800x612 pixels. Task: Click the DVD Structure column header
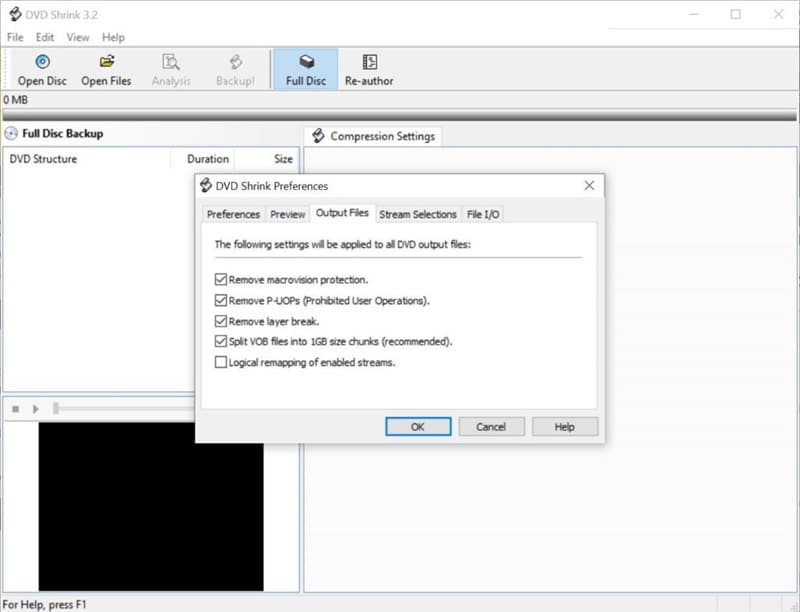click(x=87, y=159)
